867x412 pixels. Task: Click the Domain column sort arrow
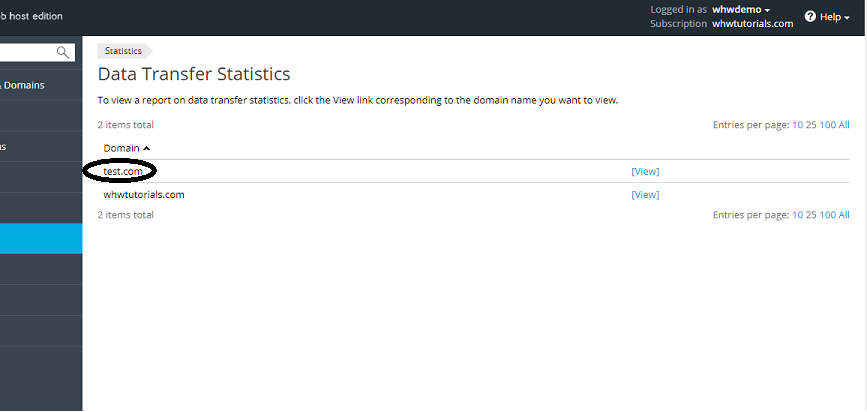(147, 148)
